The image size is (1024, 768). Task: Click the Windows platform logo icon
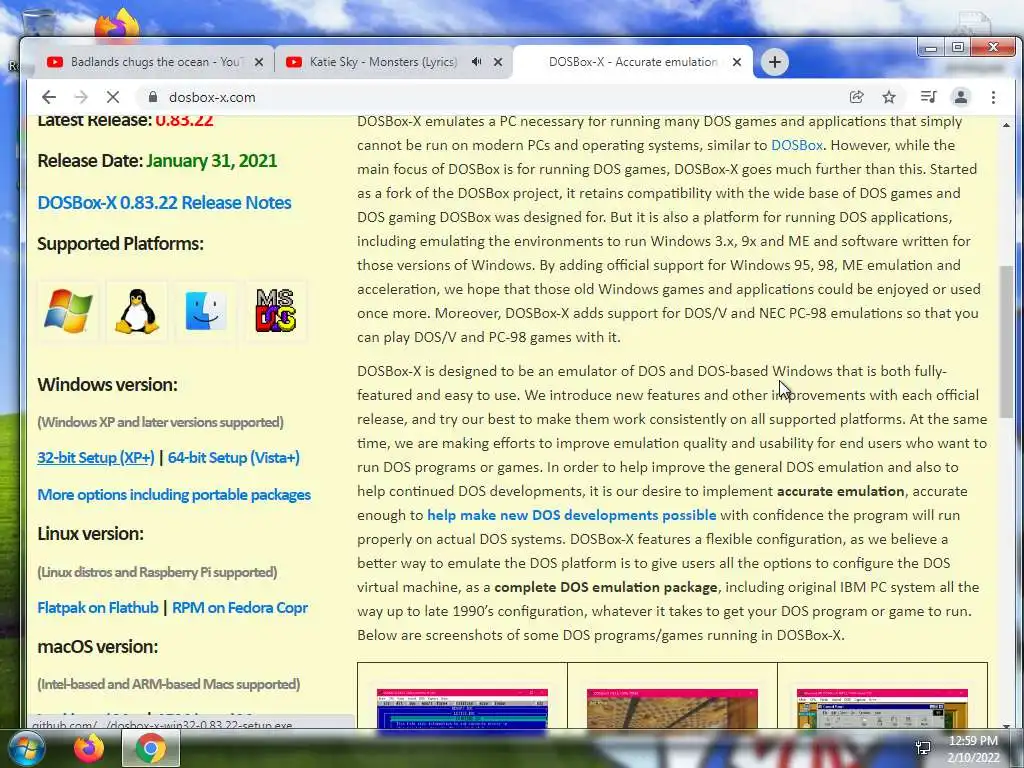point(68,311)
